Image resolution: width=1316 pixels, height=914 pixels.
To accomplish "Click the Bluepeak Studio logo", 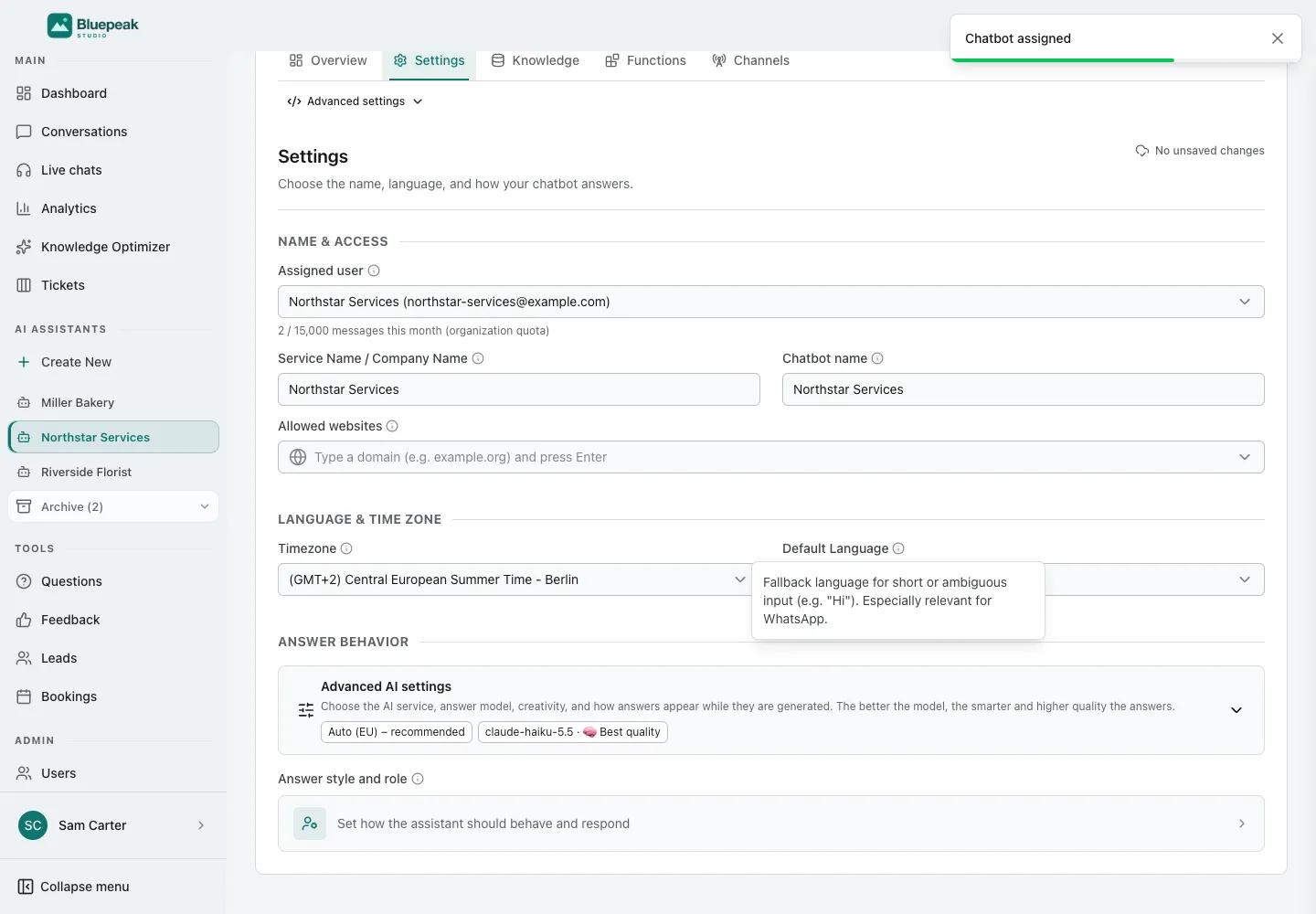I will (92, 26).
